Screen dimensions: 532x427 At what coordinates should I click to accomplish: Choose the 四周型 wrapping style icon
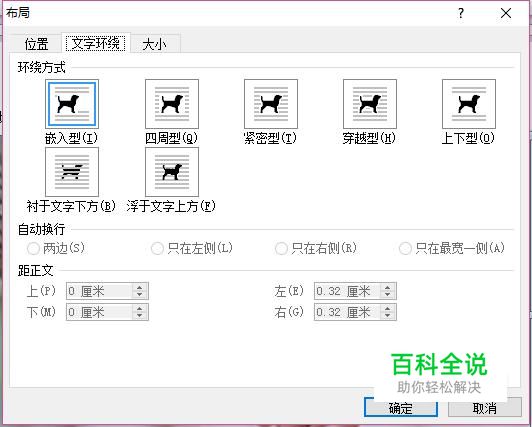(172, 104)
